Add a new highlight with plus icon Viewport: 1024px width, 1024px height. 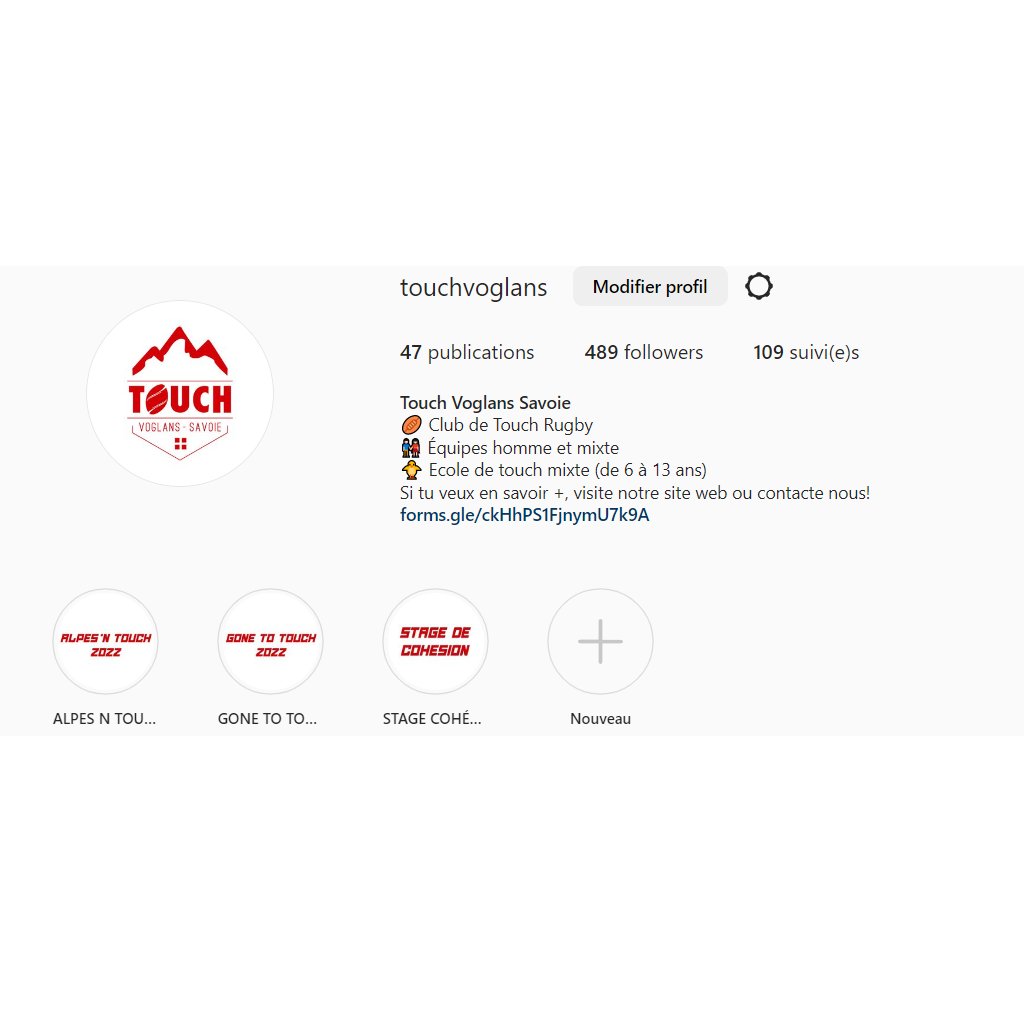pyautogui.click(x=600, y=641)
